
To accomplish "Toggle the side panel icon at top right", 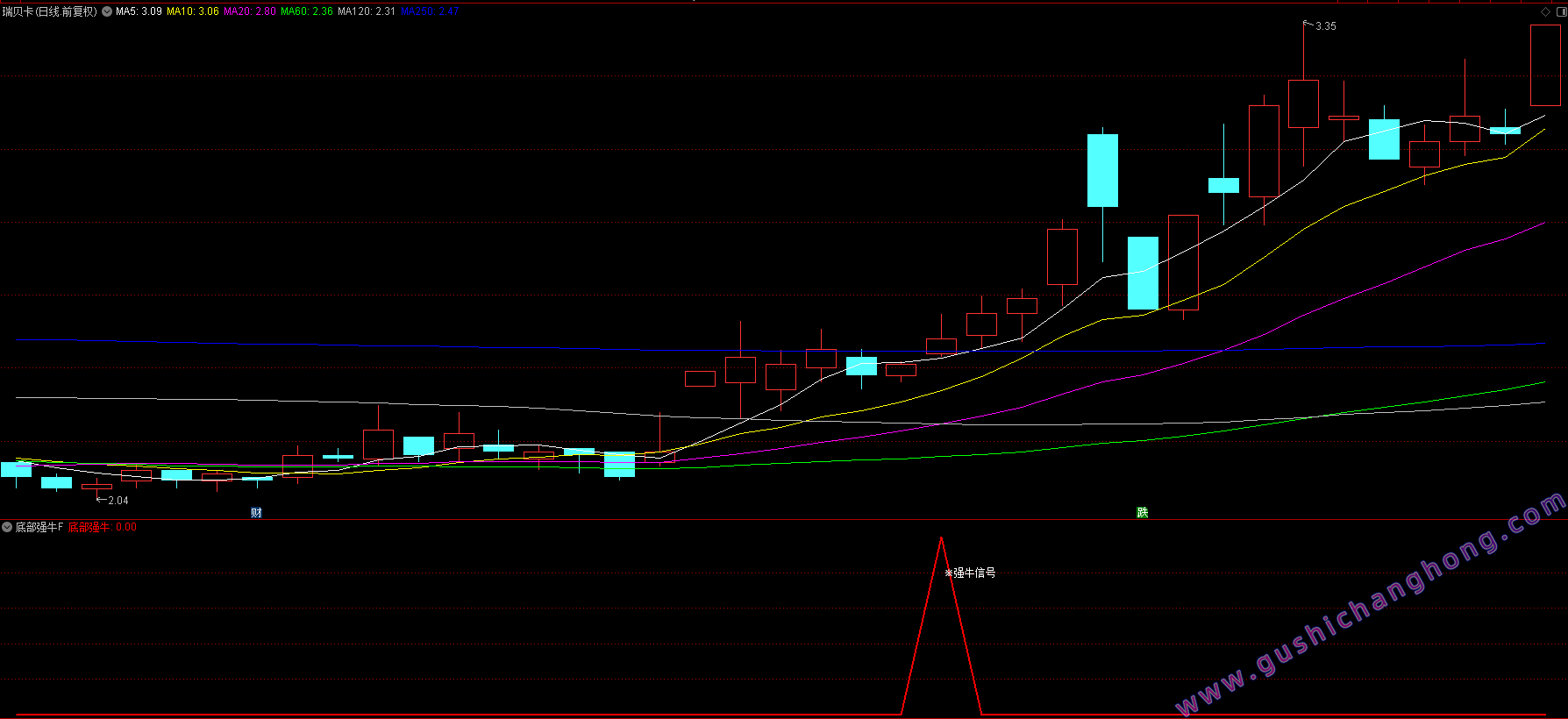I will point(1560,11).
